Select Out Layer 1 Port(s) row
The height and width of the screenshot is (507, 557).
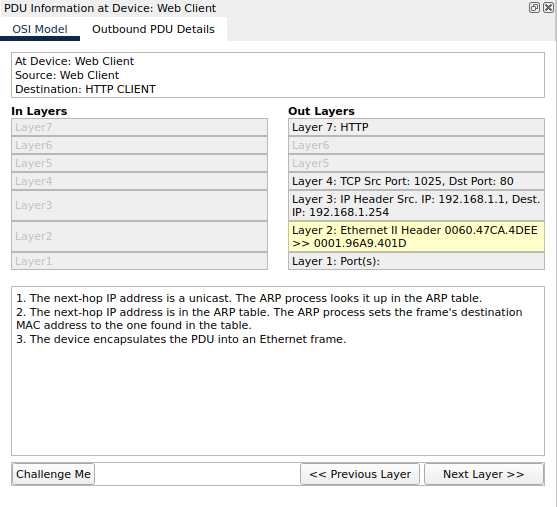coord(416,261)
